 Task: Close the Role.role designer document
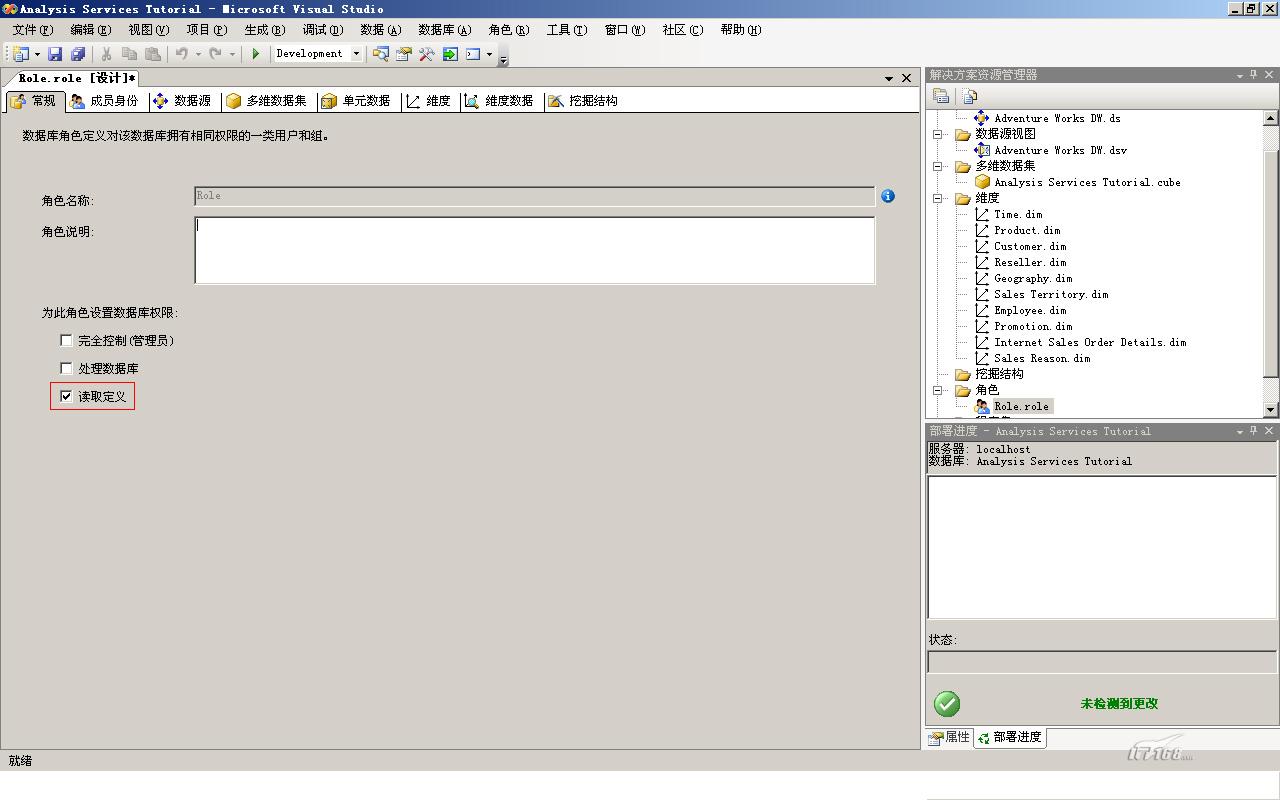pyautogui.click(x=907, y=78)
